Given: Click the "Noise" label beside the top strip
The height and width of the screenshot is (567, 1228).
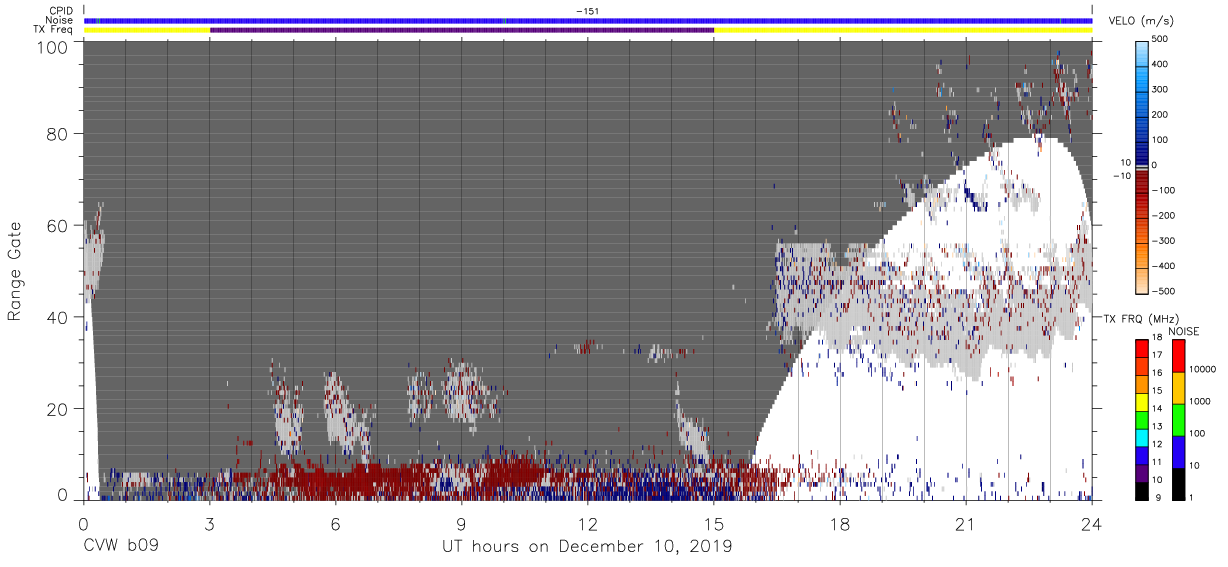Looking at the screenshot, I should click(61, 21).
